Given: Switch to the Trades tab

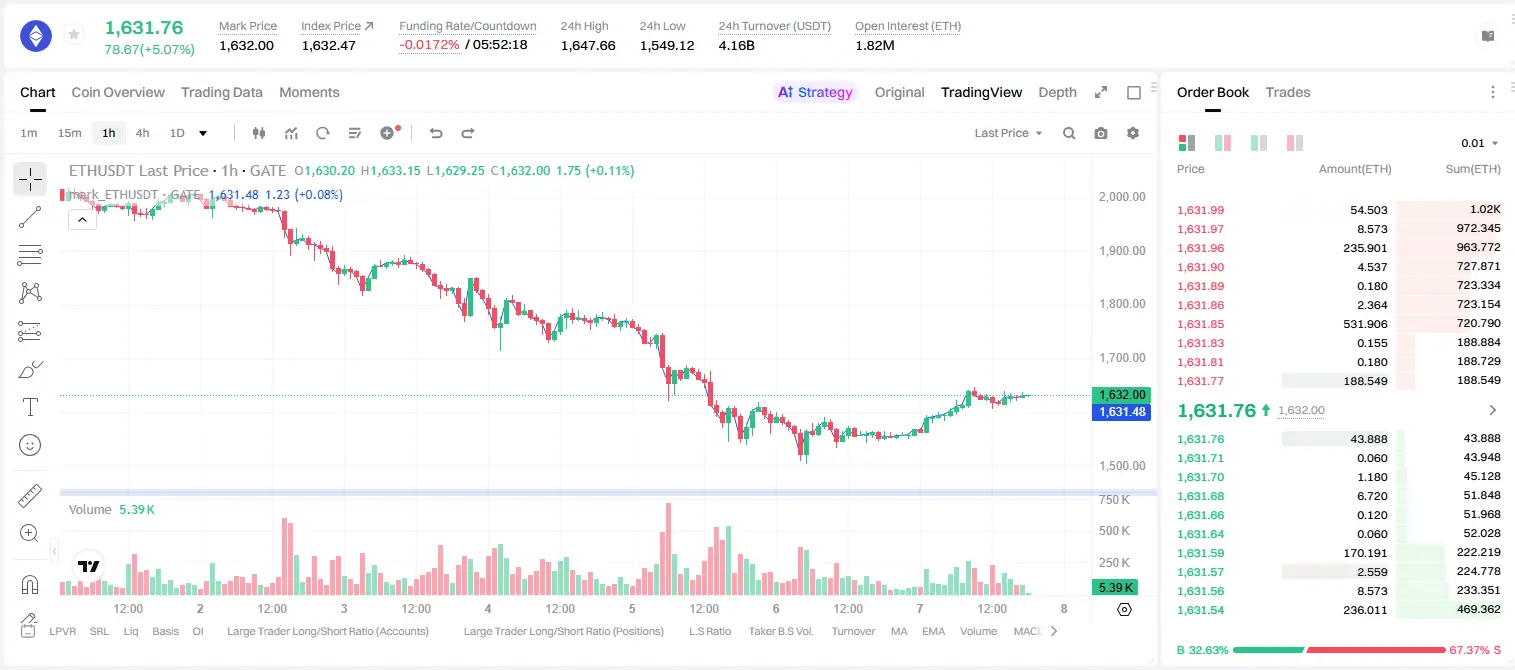Looking at the screenshot, I should [x=1288, y=92].
